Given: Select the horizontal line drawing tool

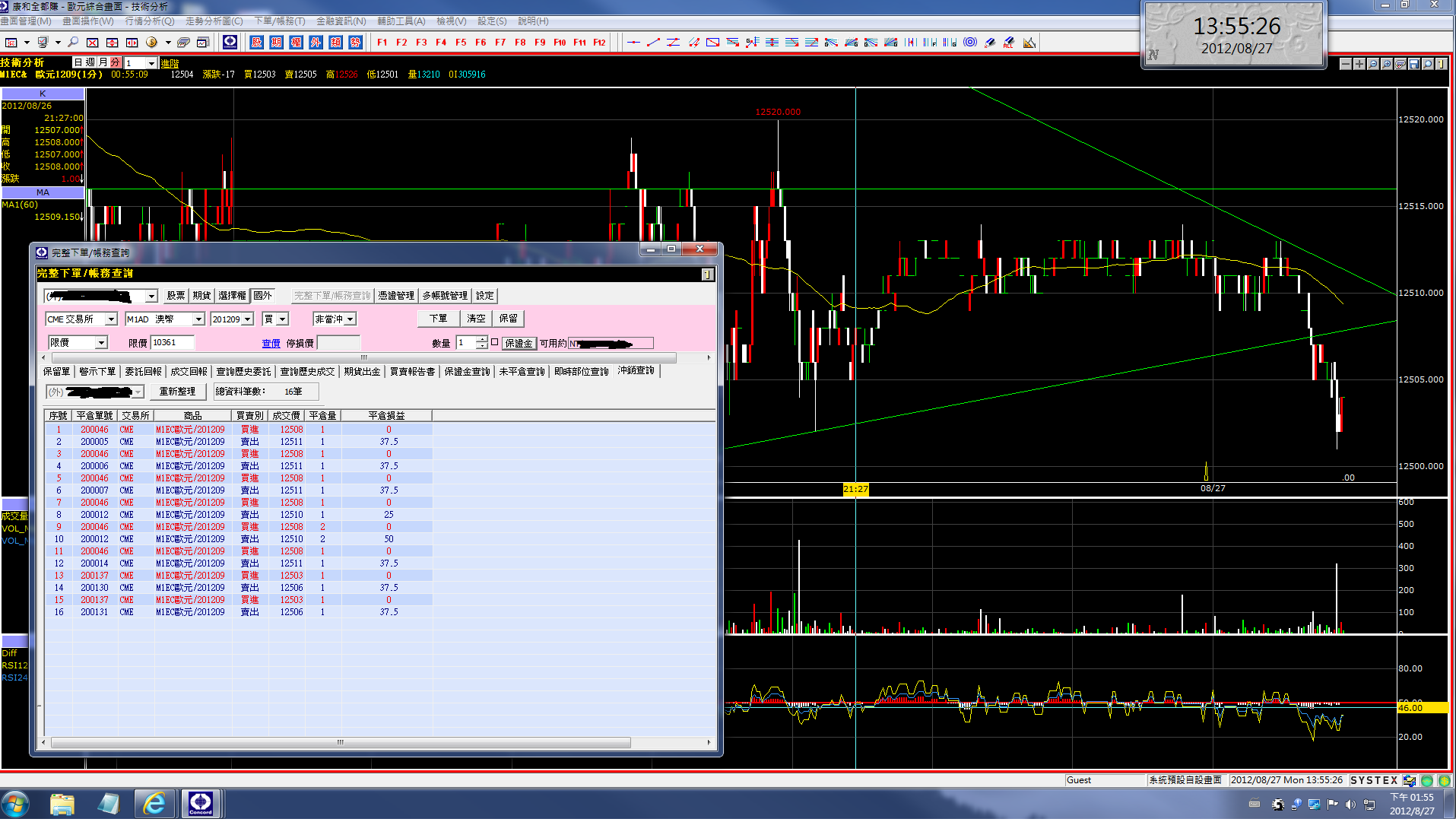Looking at the screenshot, I should [x=633, y=43].
